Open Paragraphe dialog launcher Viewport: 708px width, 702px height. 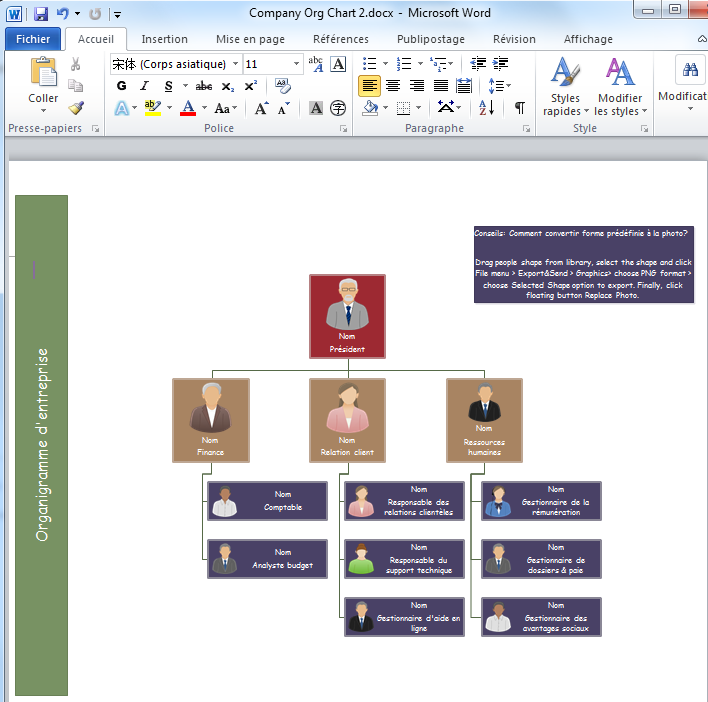click(526, 129)
